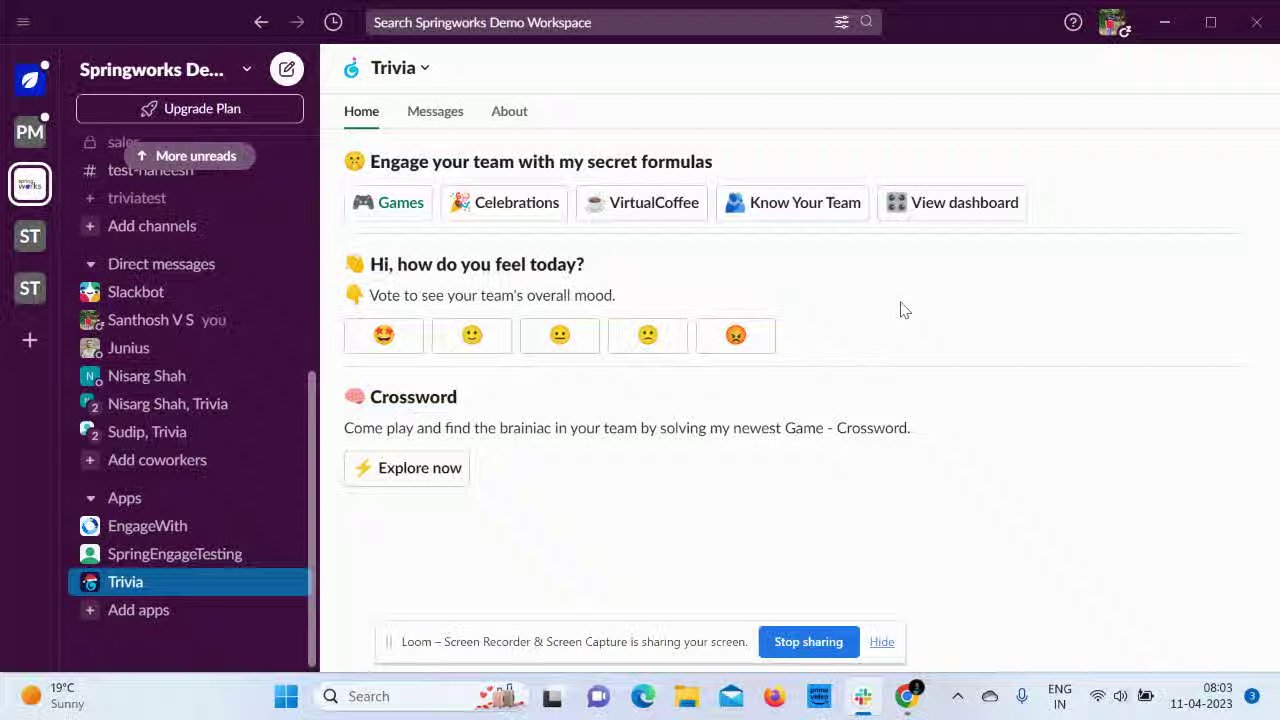Jump to More unreads
Screen dimensions: 1280x720
(x=187, y=156)
